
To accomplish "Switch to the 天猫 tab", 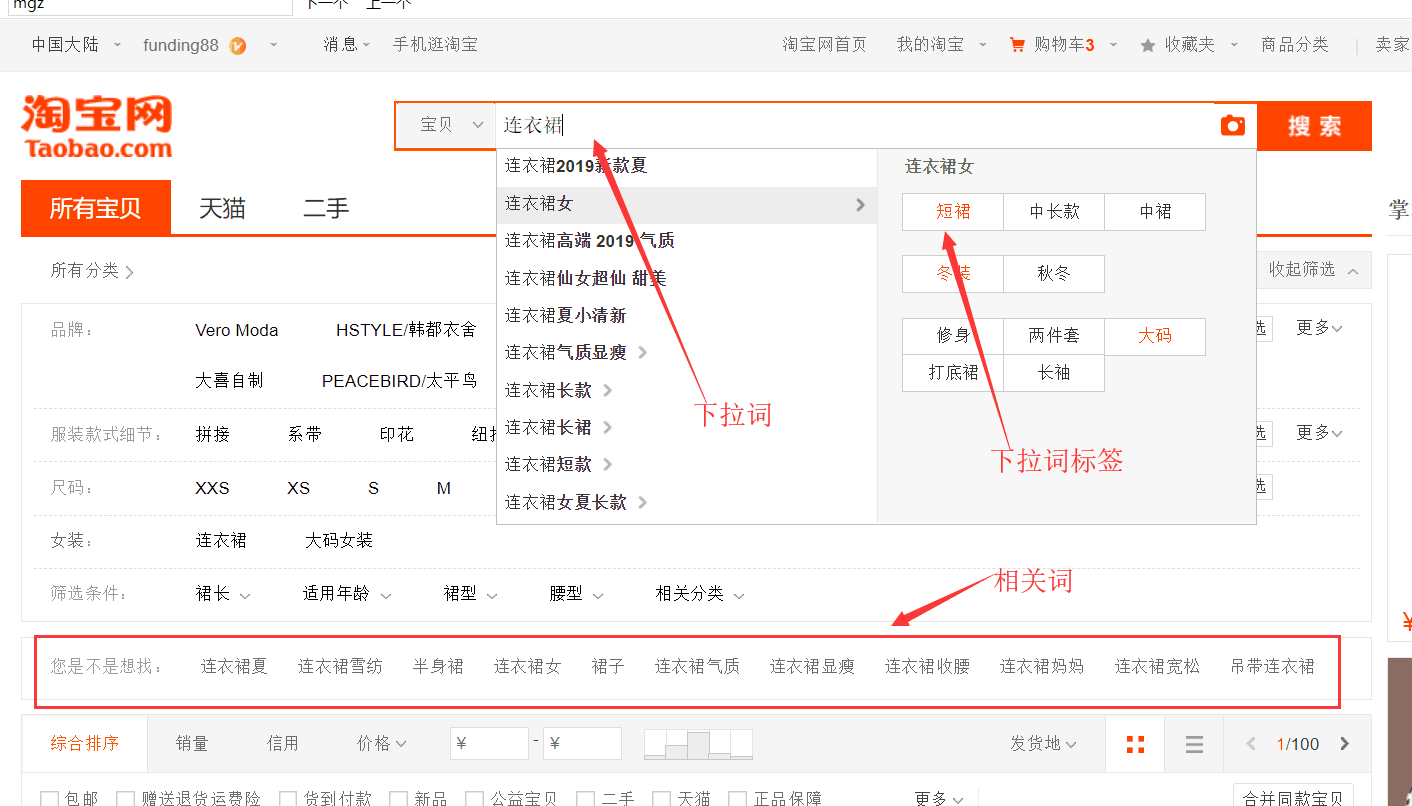I will point(222,208).
